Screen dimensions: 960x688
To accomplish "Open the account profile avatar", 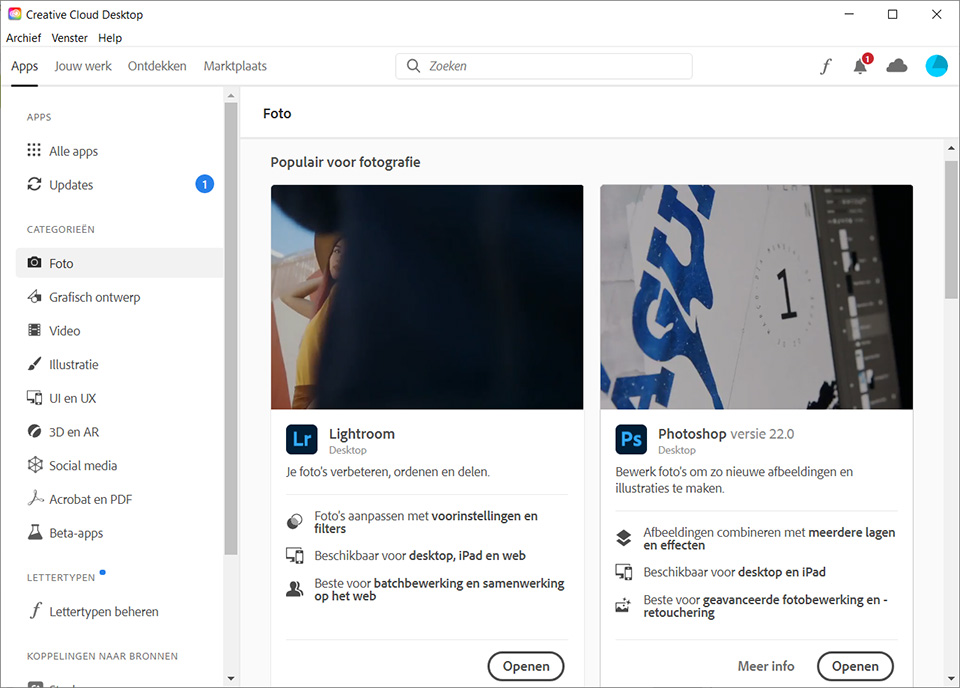I will (936, 66).
